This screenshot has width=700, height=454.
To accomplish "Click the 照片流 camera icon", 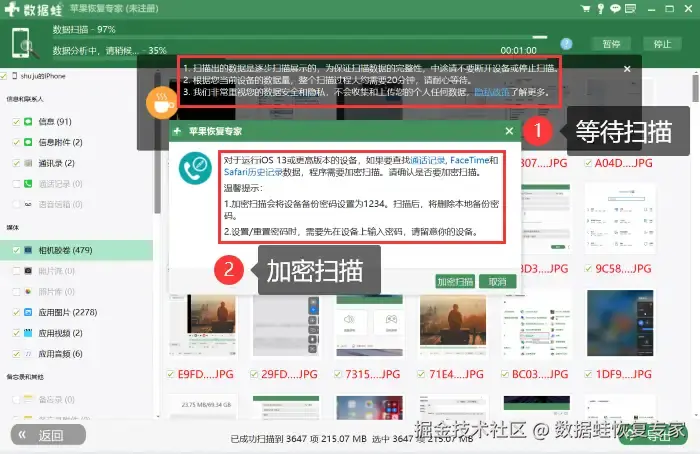I will pos(28,271).
